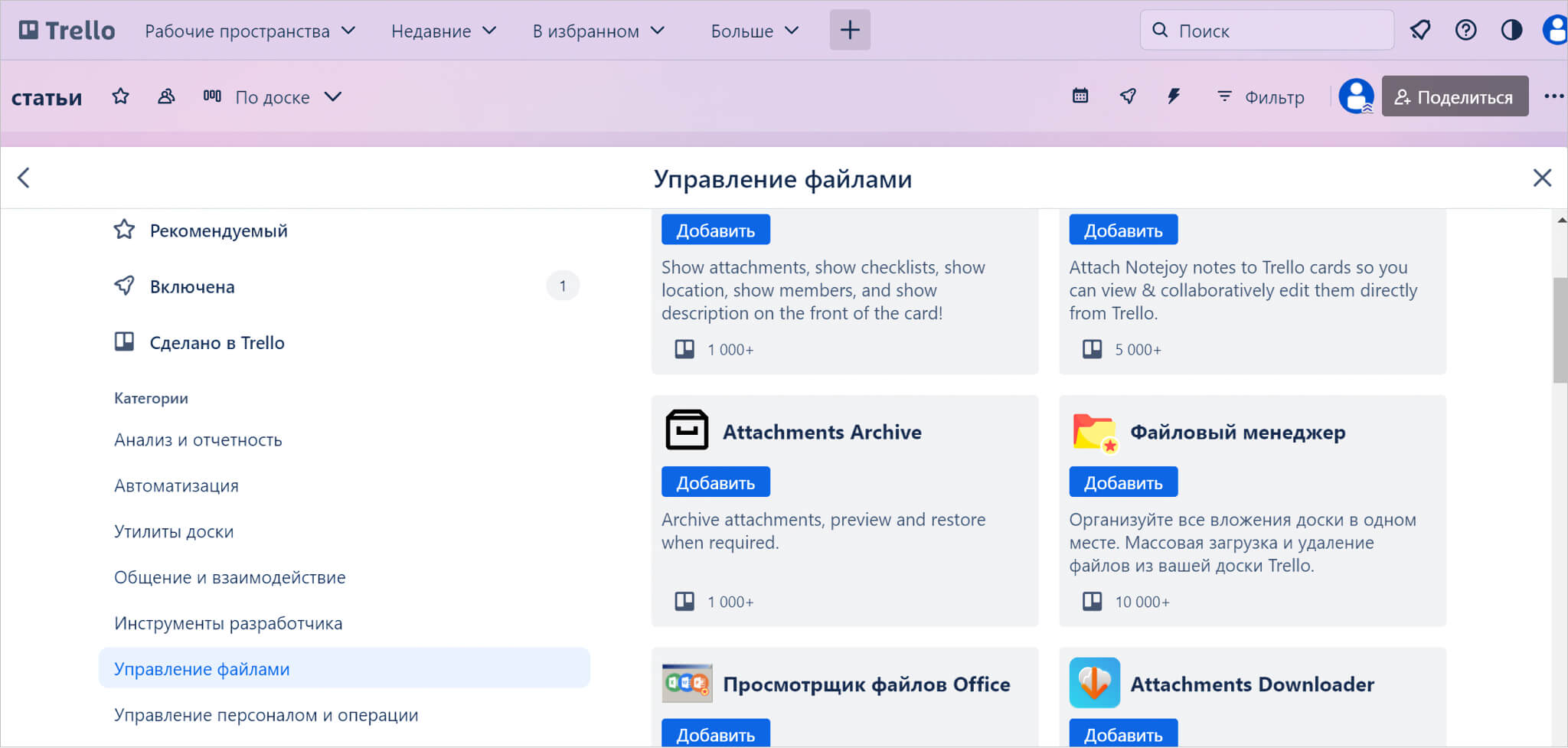Open Управление персоналом и операции category
1568x748 pixels.
(266, 715)
